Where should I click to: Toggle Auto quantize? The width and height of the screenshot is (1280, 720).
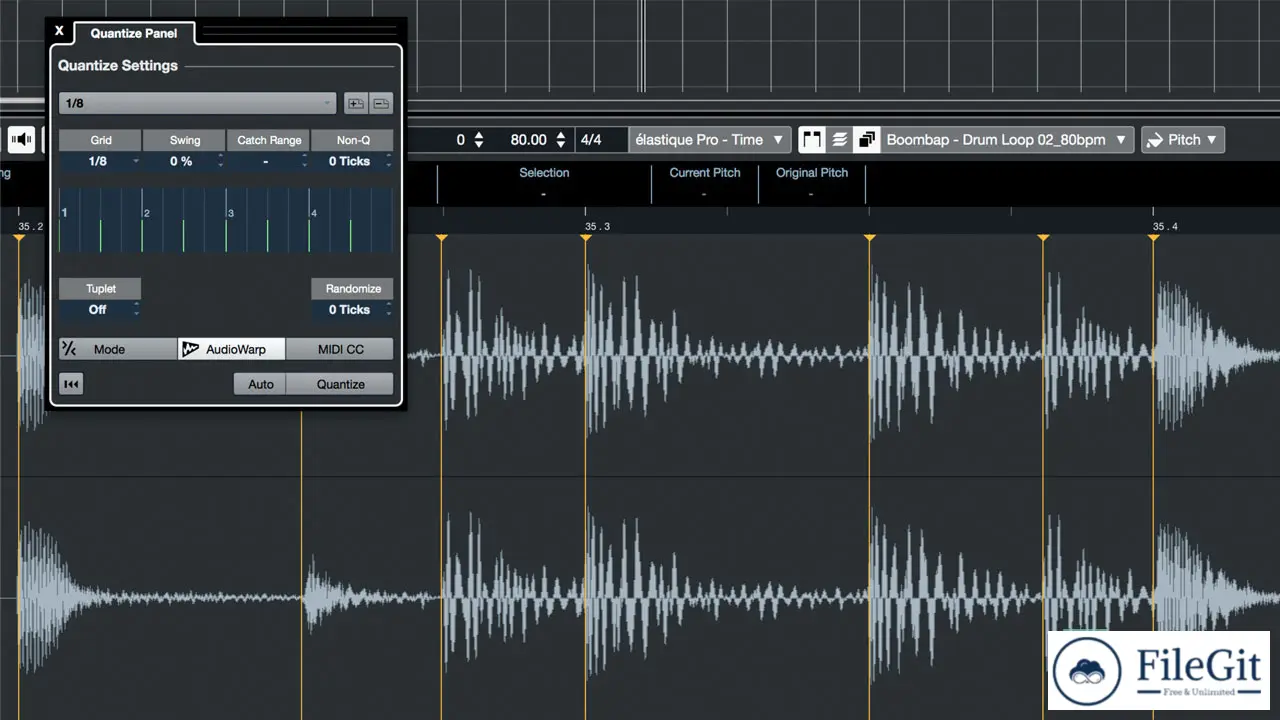pos(260,384)
